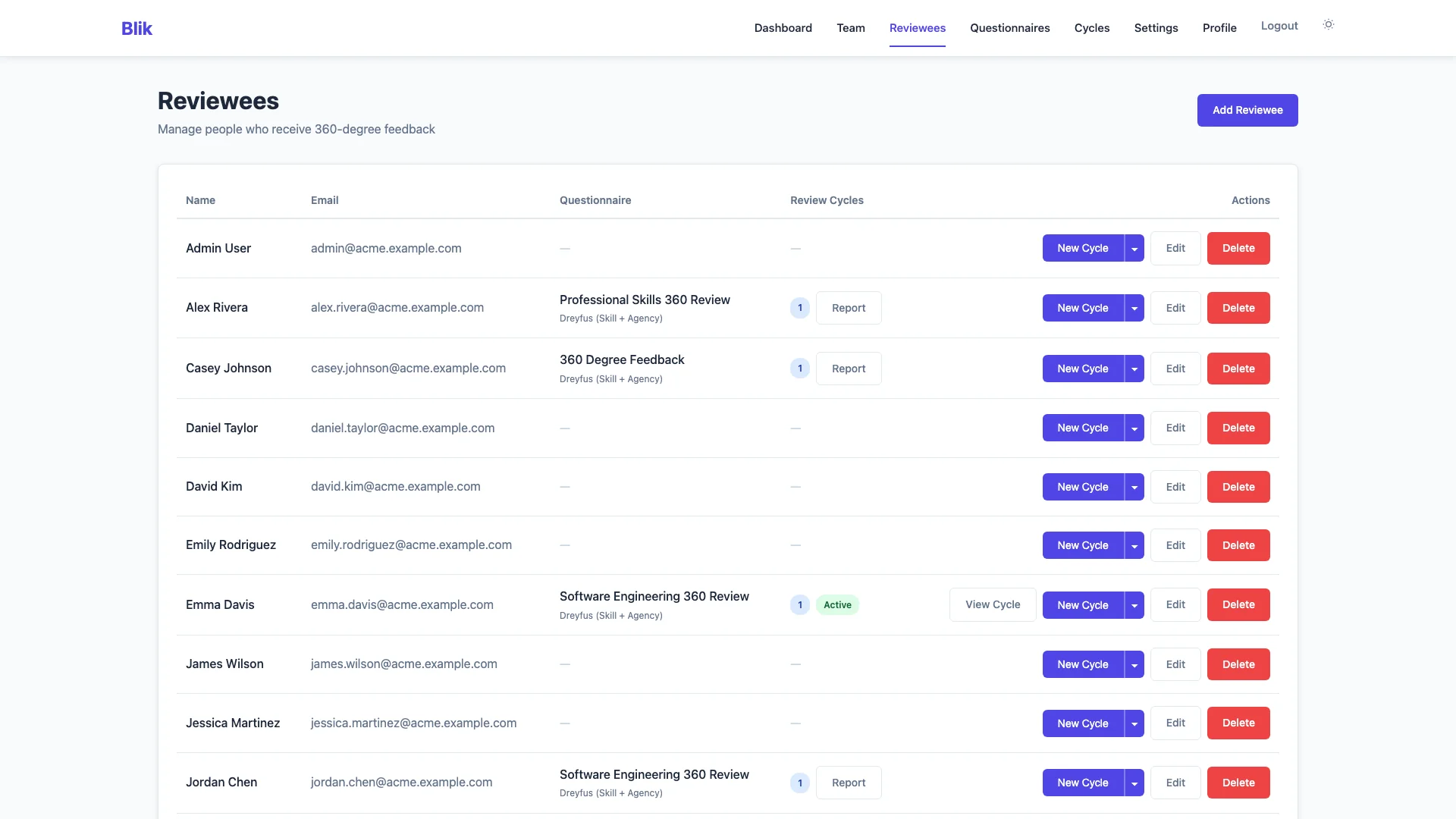Viewport: 1456px width, 819px height.
Task: Click the name Jordan Chen
Action: (221, 782)
